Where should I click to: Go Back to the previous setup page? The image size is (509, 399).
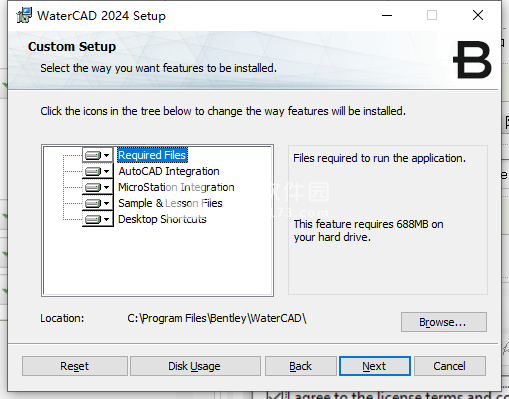[x=301, y=366]
